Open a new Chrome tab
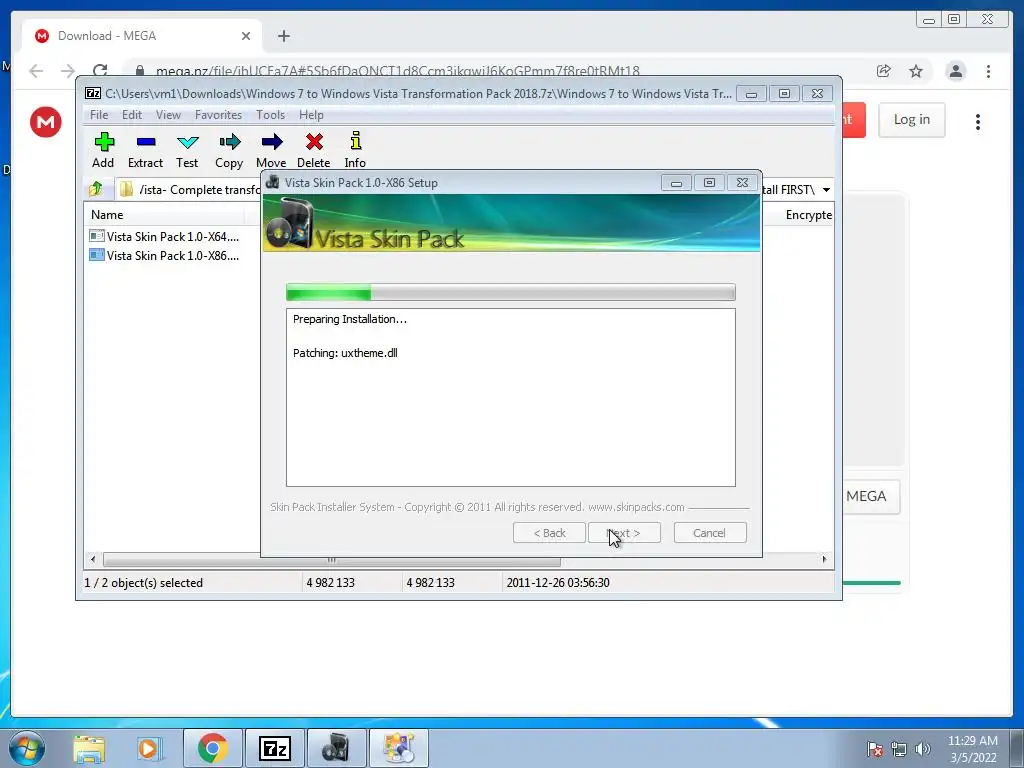The image size is (1024, 768). [x=283, y=36]
